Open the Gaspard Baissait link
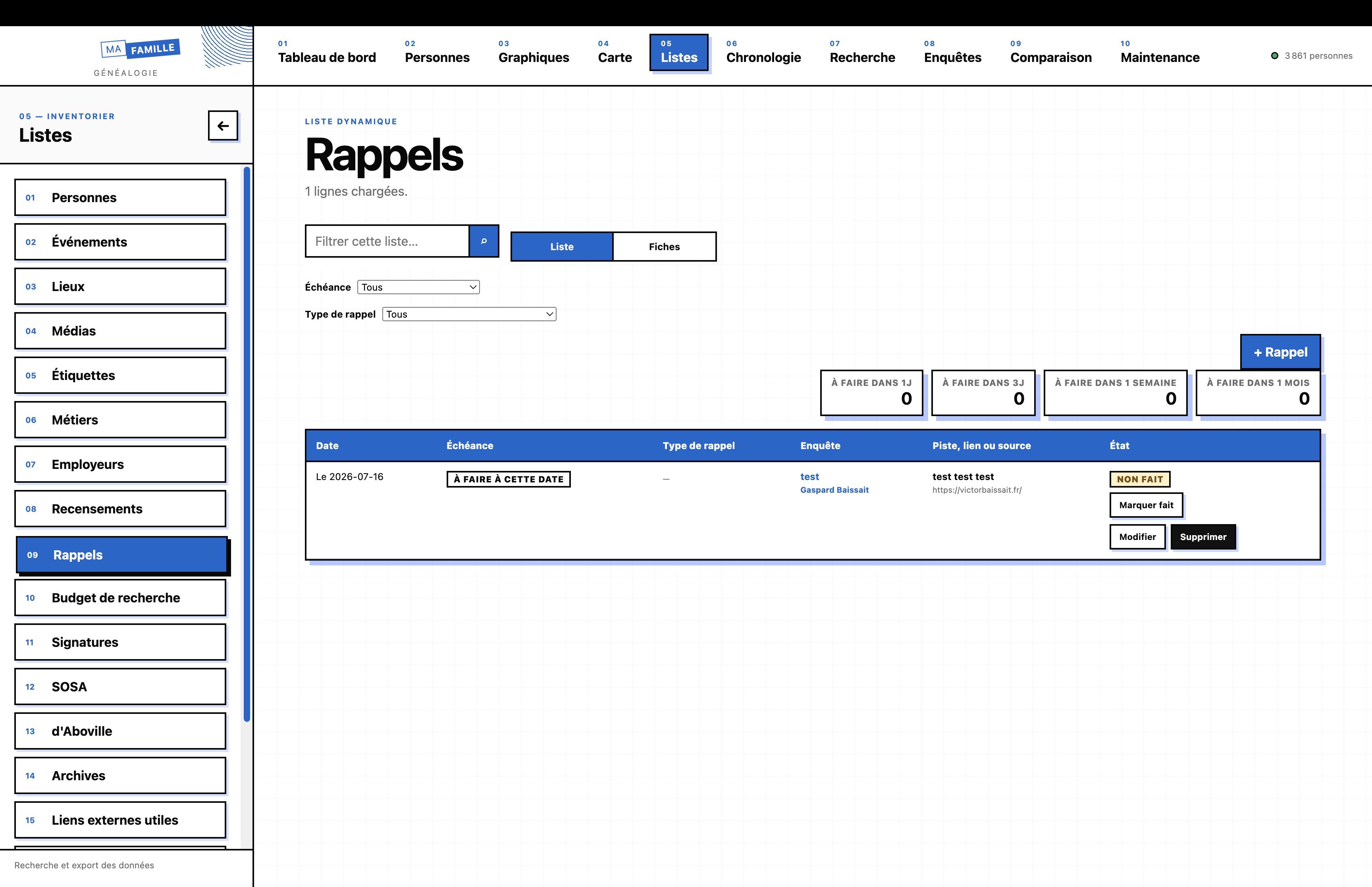Viewport: 1372px width, 887px height. [x=834, y=490]
